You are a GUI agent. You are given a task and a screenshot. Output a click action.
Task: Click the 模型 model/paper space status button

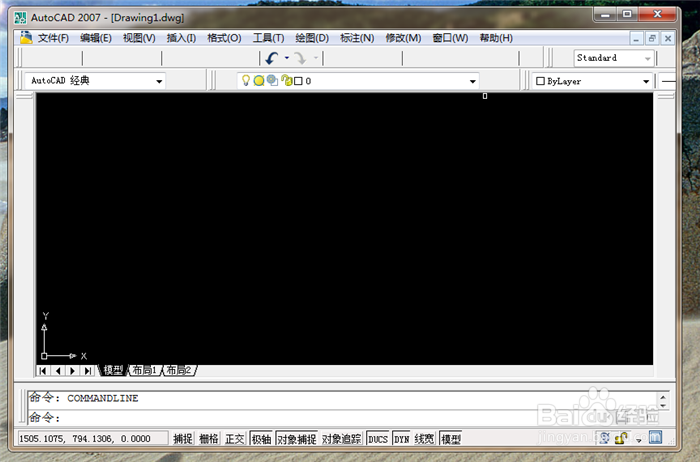[x=451, y=439]
